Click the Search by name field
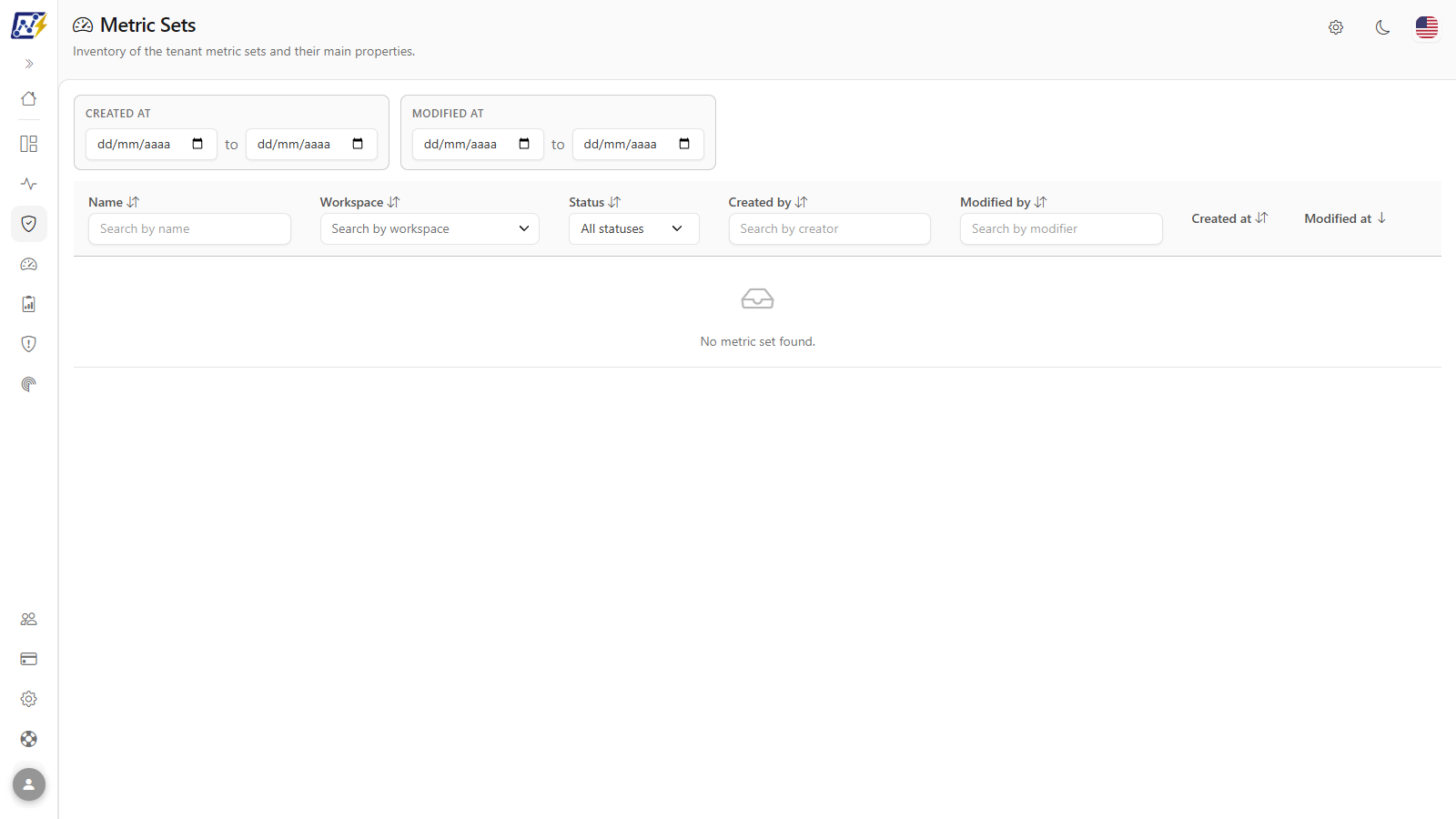Image resolution: width=1456 pixels, height=819 pixels. tap(189, 228)
